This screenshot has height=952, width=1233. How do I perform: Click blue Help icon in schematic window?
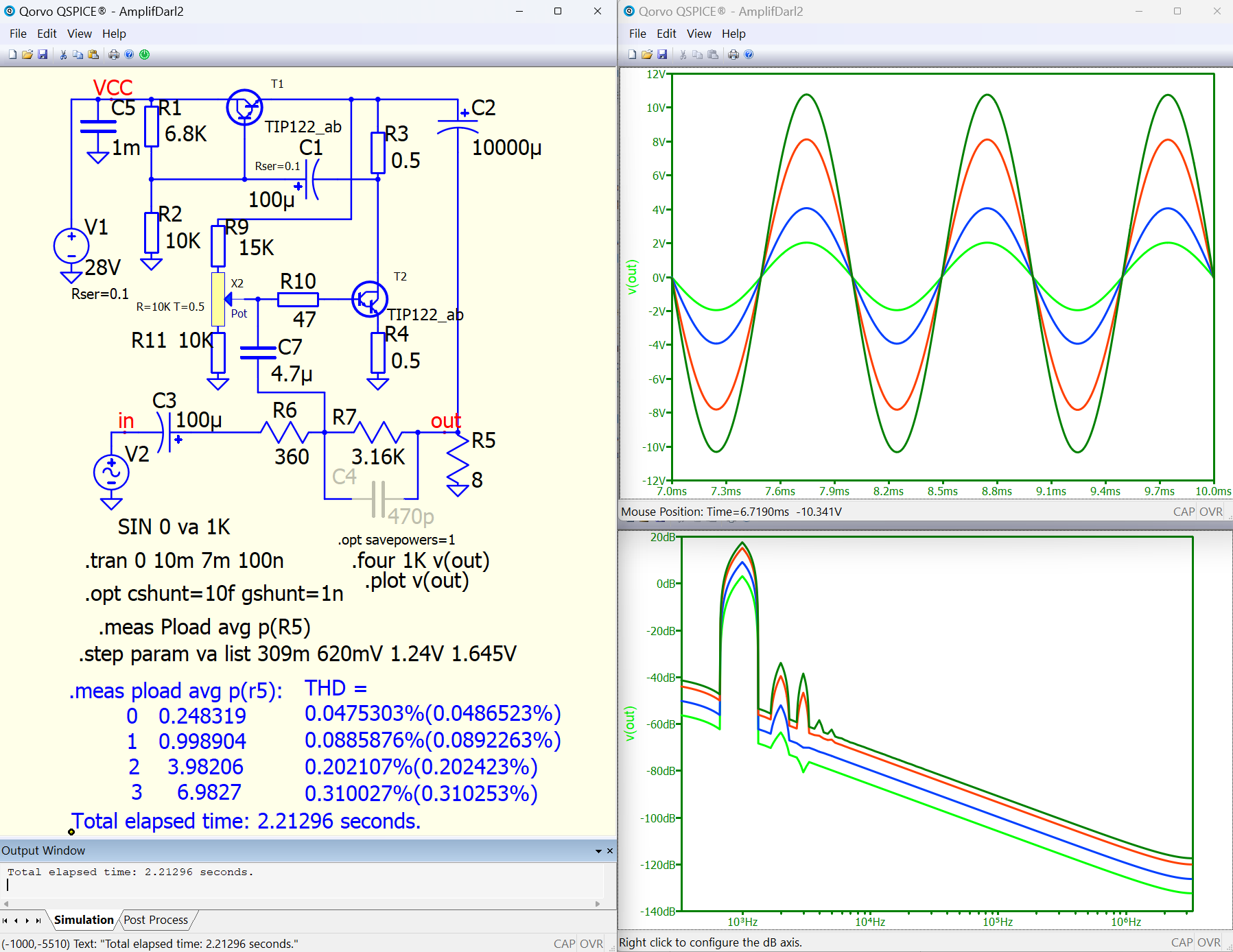tap(129, 54)
